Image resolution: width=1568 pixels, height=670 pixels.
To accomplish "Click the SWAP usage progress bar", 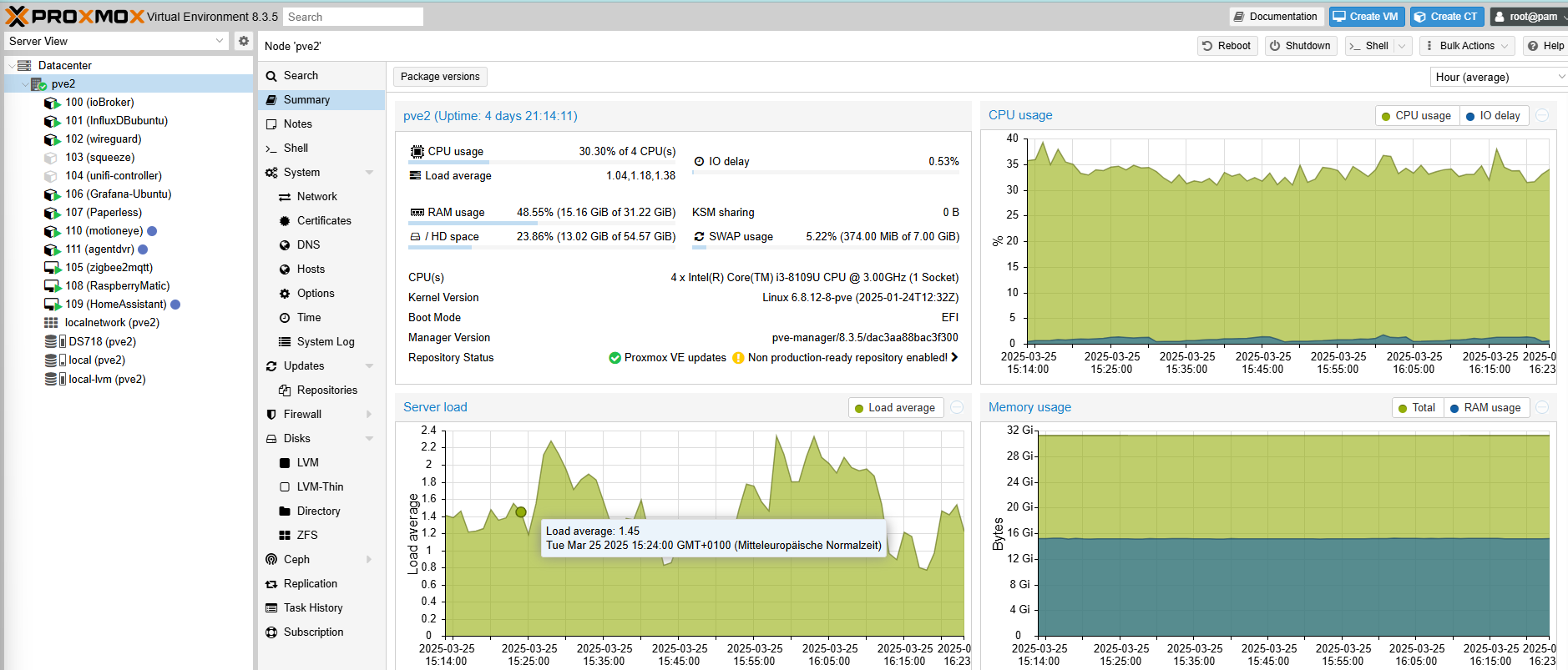I will pyautogui.click(x=826, y=247).
